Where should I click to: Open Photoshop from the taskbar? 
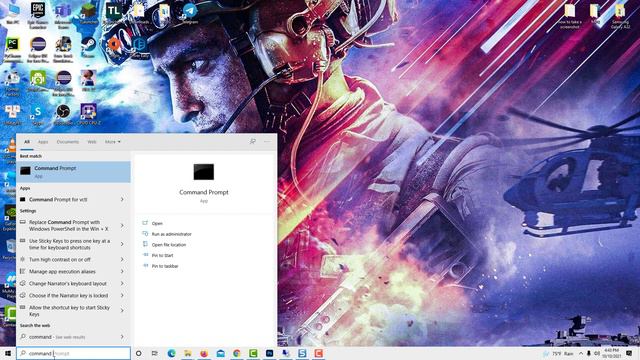pos(269,353)
